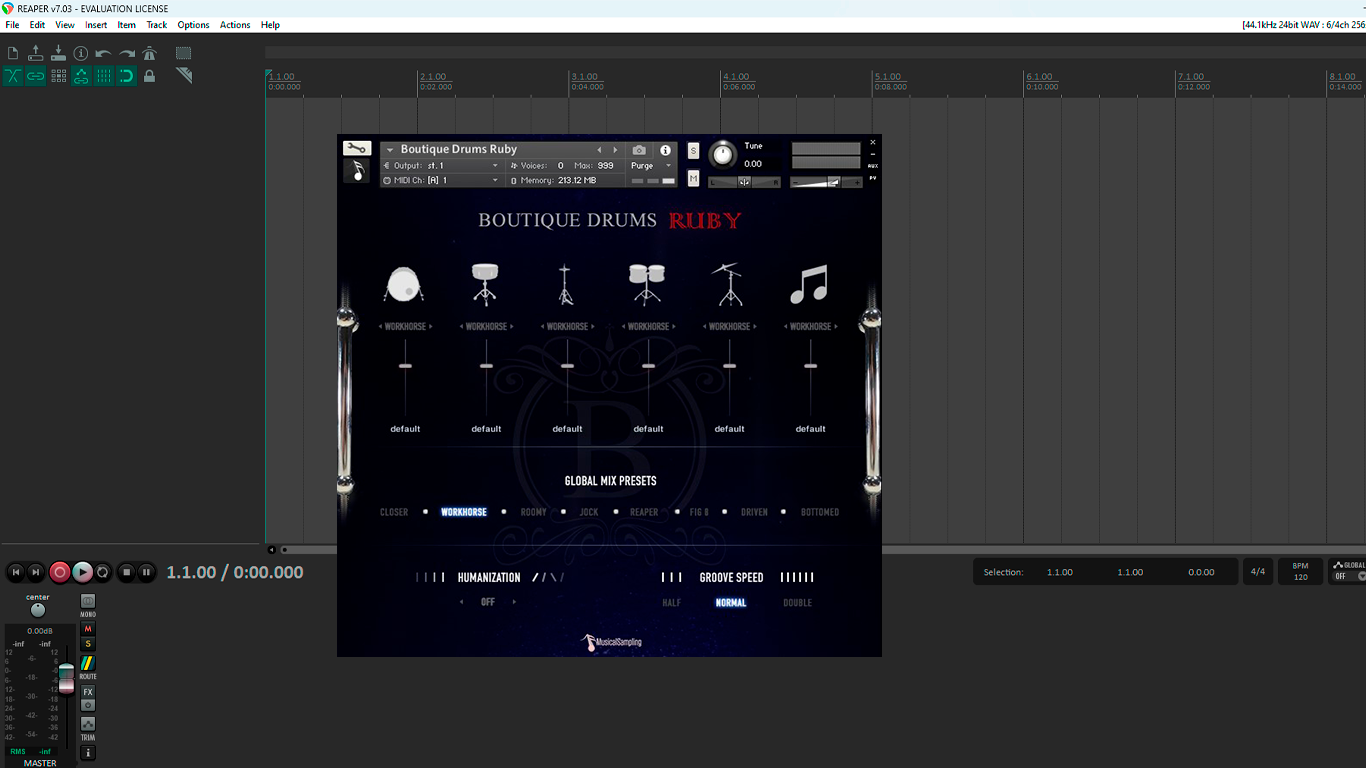Click the transport Play button
This screenshot has height=768, width=1366.
click(x=82, y=572)
